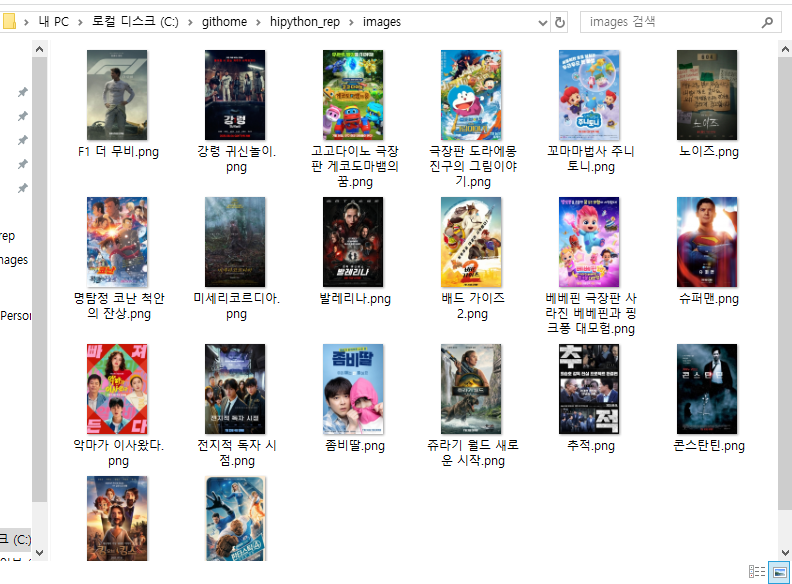Select the 킹 오브 킹스 poster thumbnail
The height and width of the screenshot is (584, 792).
coord(117,518)
